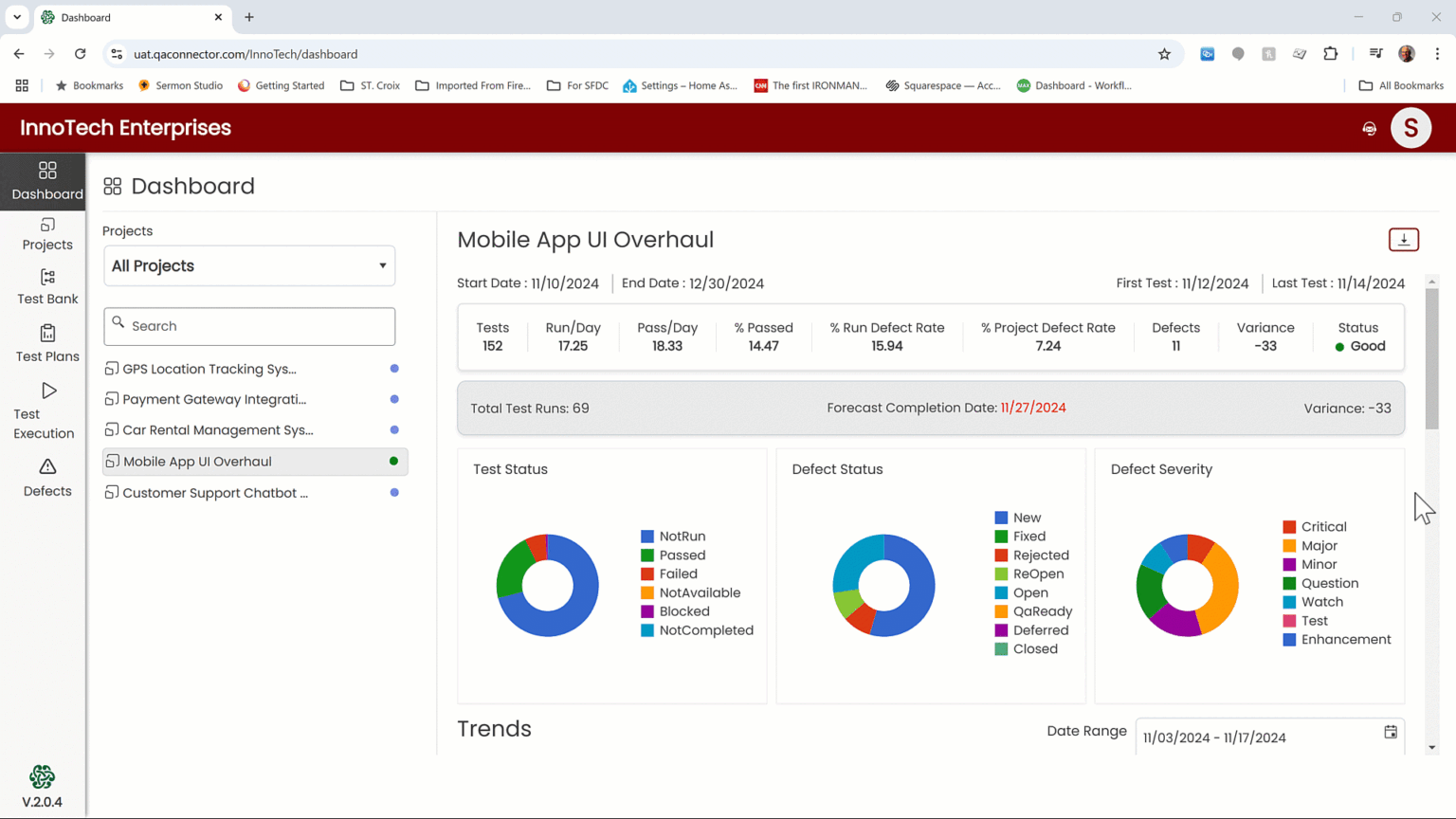Open the browser extensions puzzle icon

[1331, 54]
